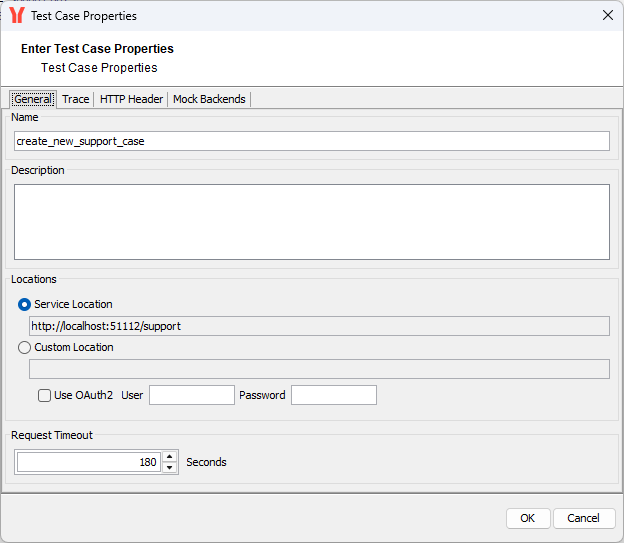The width and height of the screenshot is (624, 543).
Task: Click inside the Description text area
Action: coord(311,221)
